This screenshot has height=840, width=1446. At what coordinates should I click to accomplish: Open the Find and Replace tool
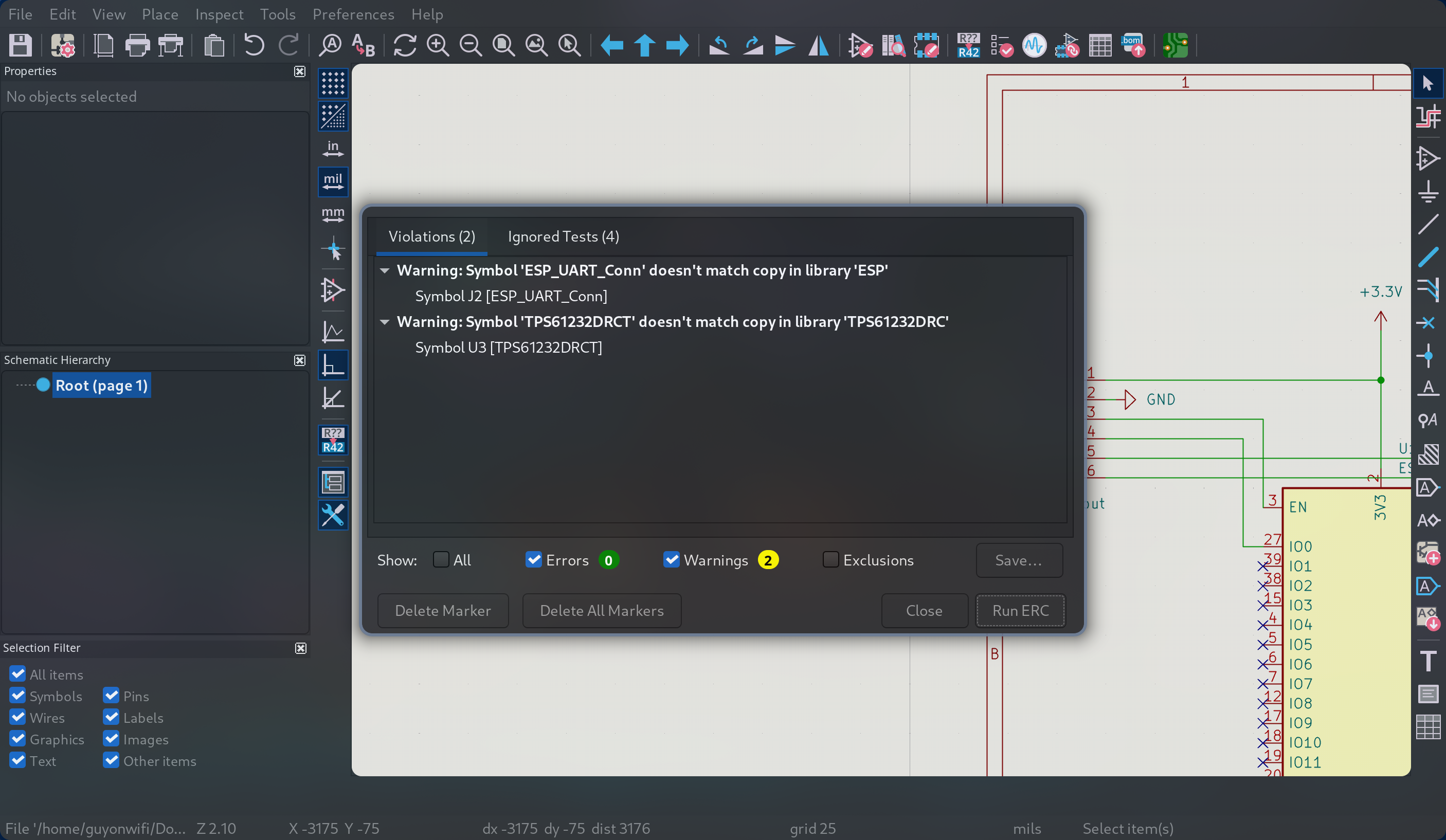click(x=363, y=45)
